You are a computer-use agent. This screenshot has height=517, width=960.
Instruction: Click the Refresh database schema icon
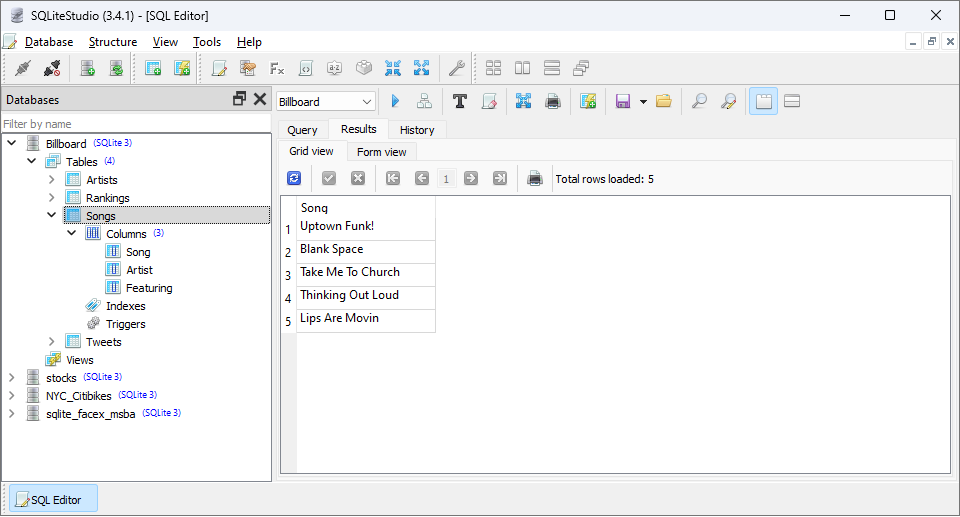(x=116, y=68)
